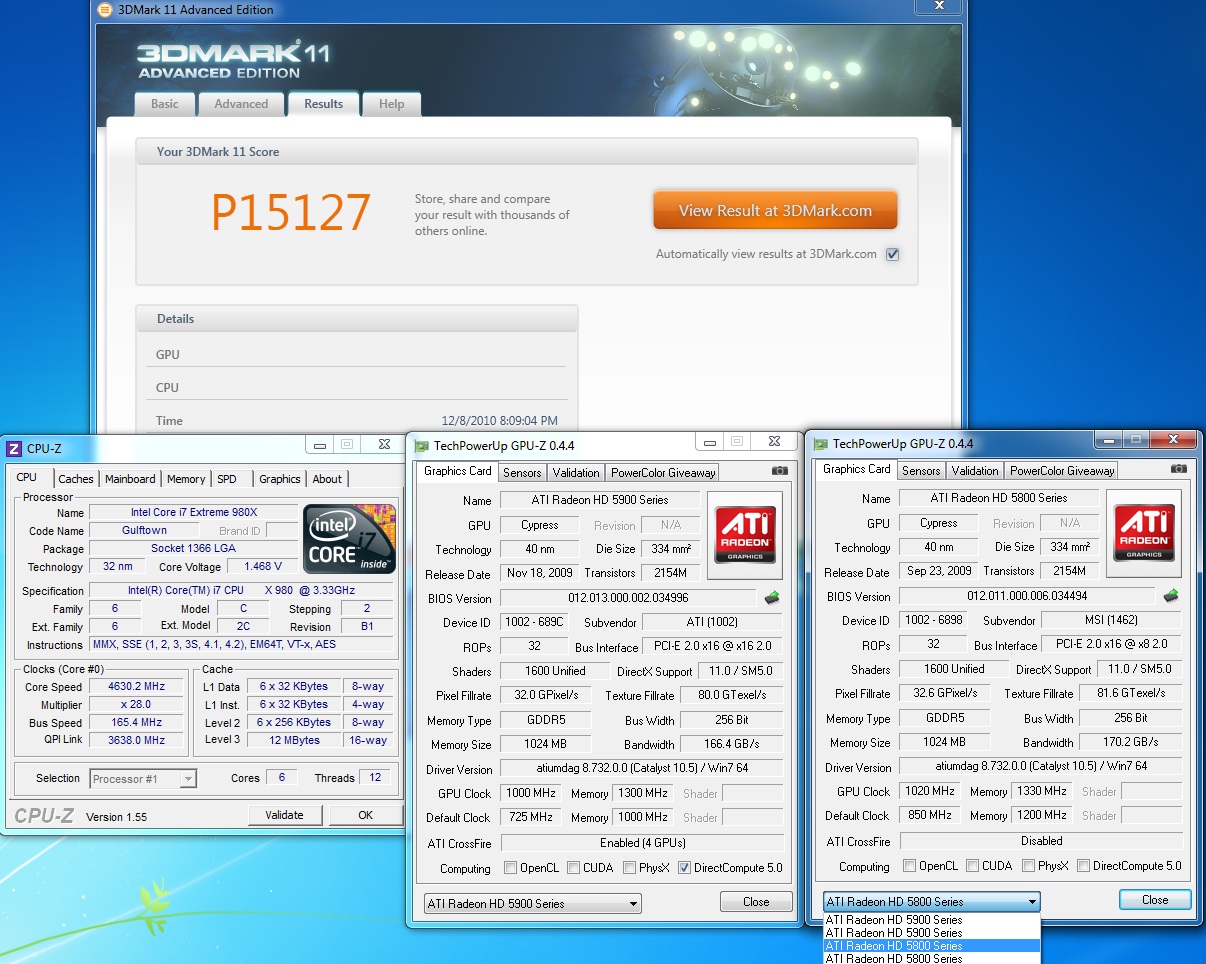The image size is (1206, 964).
Task: Open the Memory tab in CPU-Z
Action: coord(186,479)
